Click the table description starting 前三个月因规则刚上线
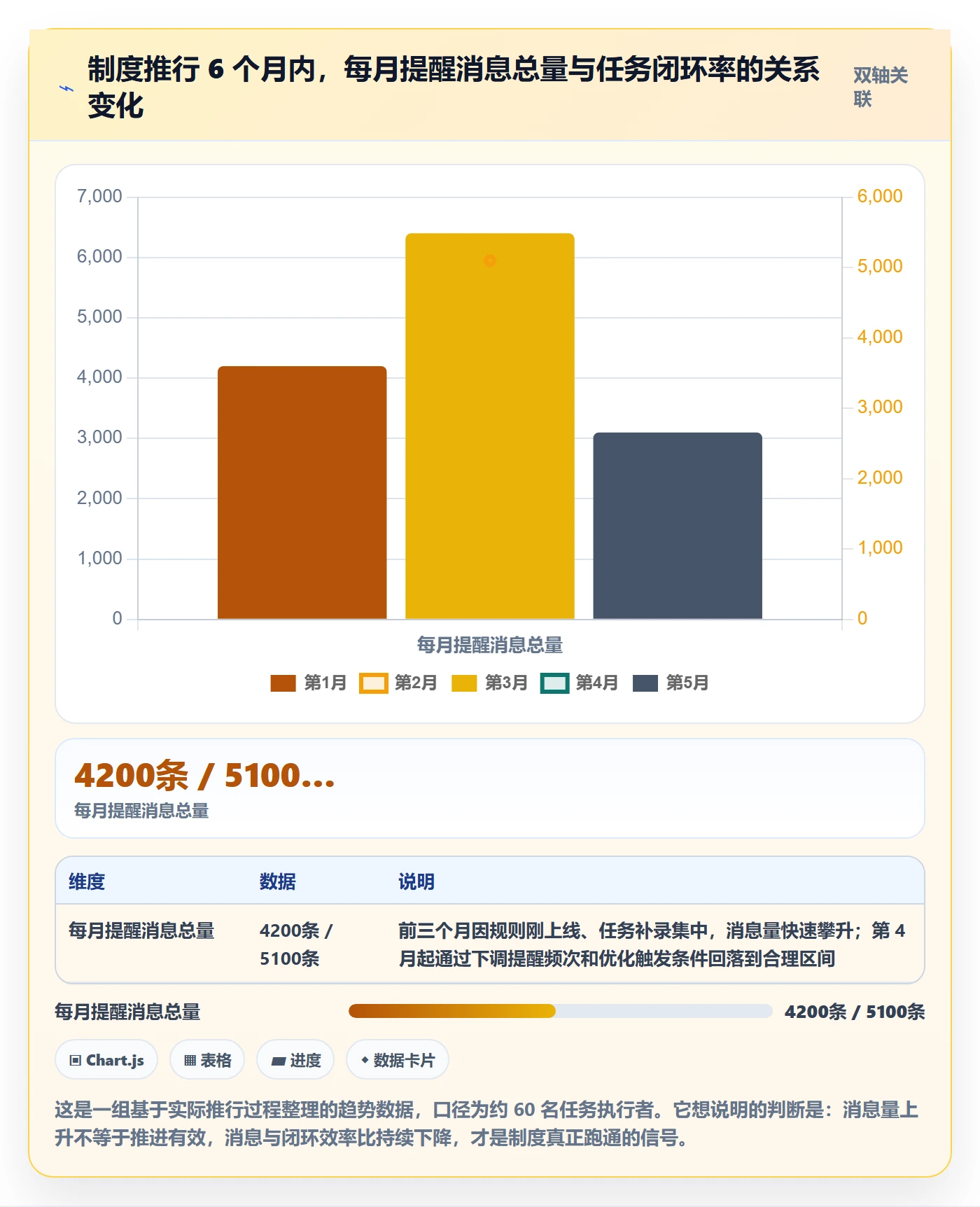The width and height of the screenshot is (980, 1207). [x=652, y=944]
